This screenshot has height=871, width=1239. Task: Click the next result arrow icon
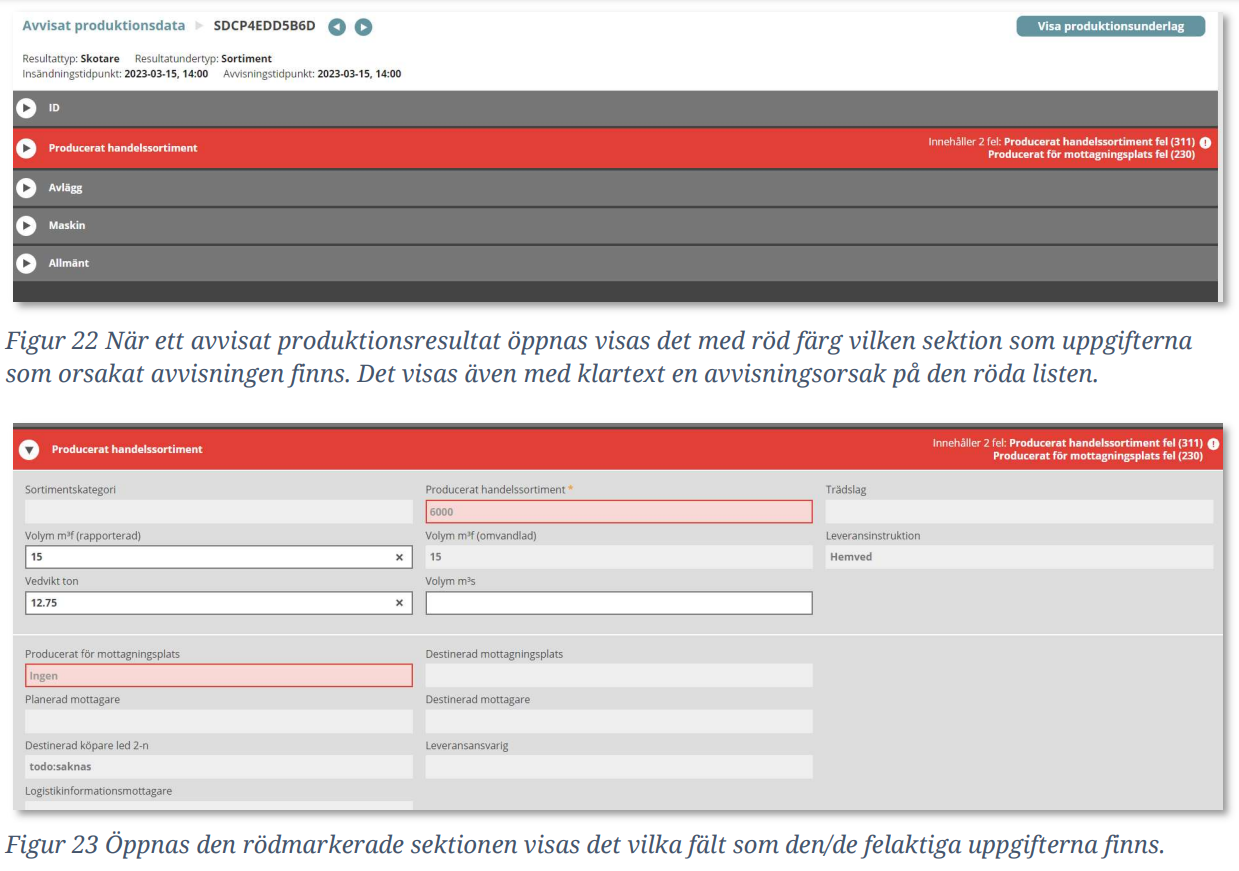363,27
